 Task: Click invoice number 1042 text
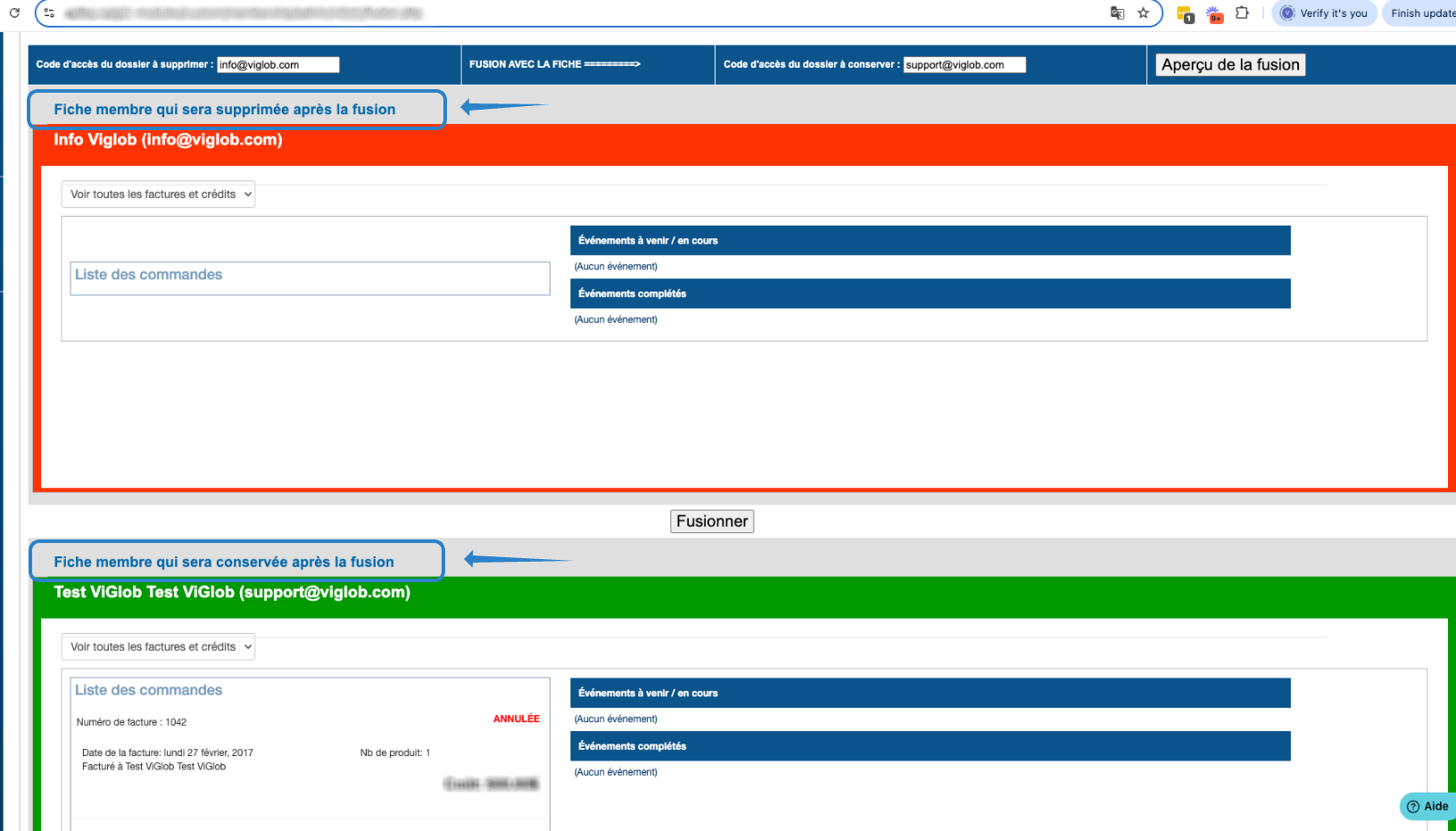point(131,722)
